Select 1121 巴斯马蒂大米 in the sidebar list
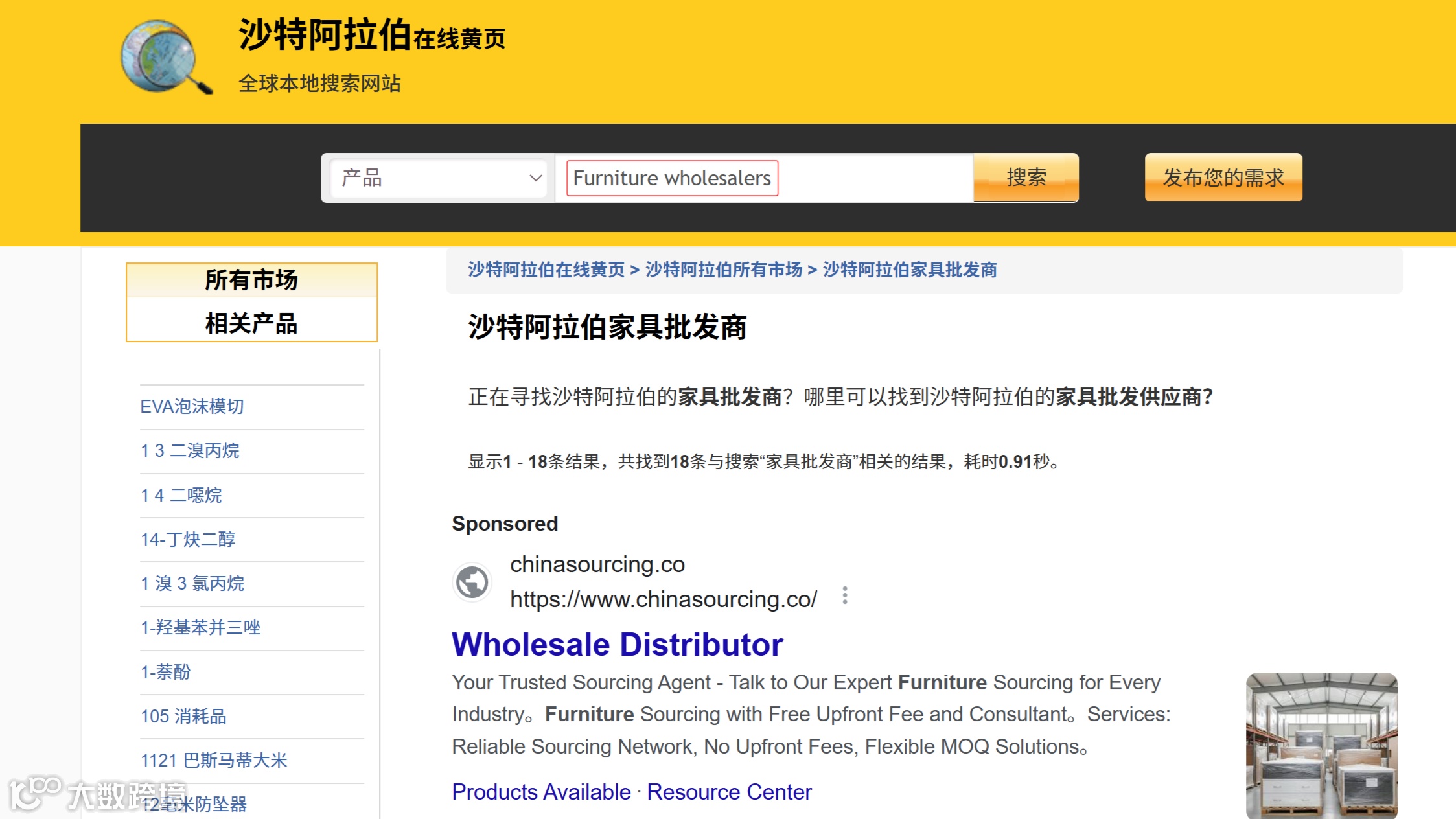1456x819 pixels. pos(214,760)
